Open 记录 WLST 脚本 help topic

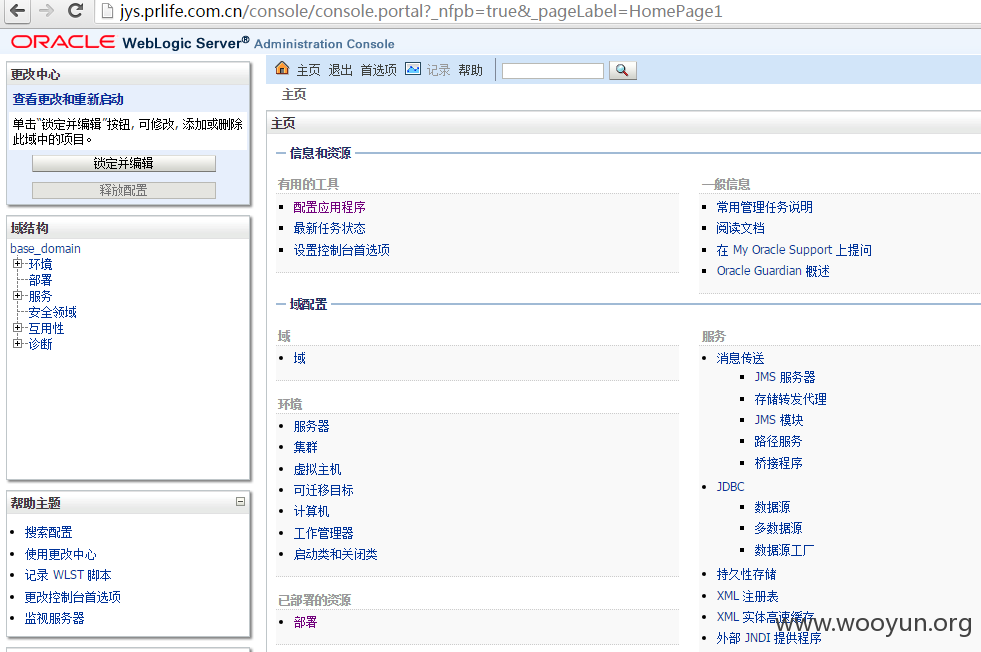click(x=68, y=575)
